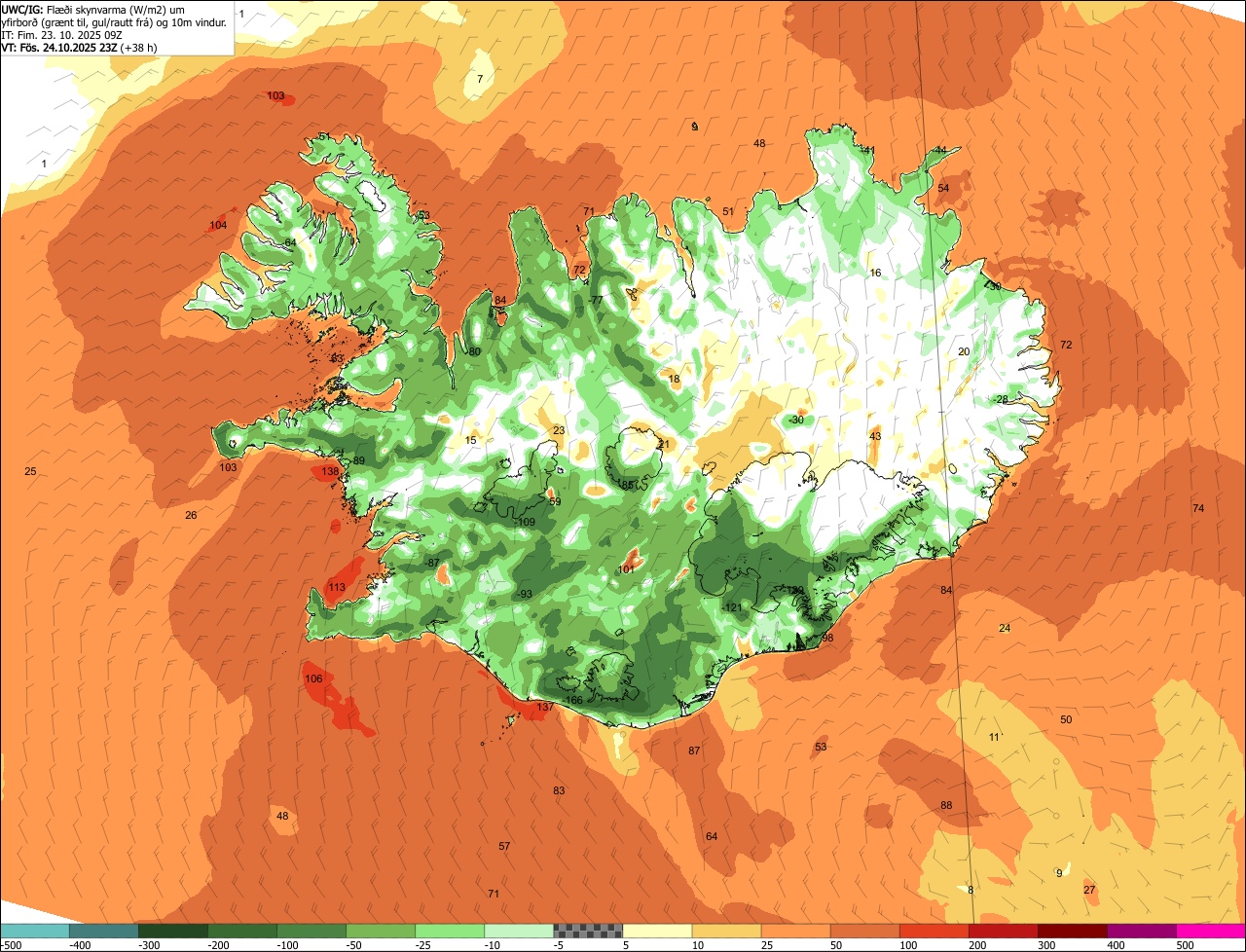Click the checkered legend swatch between -5 and 5

pyautogui.click(x=587, y=931)
